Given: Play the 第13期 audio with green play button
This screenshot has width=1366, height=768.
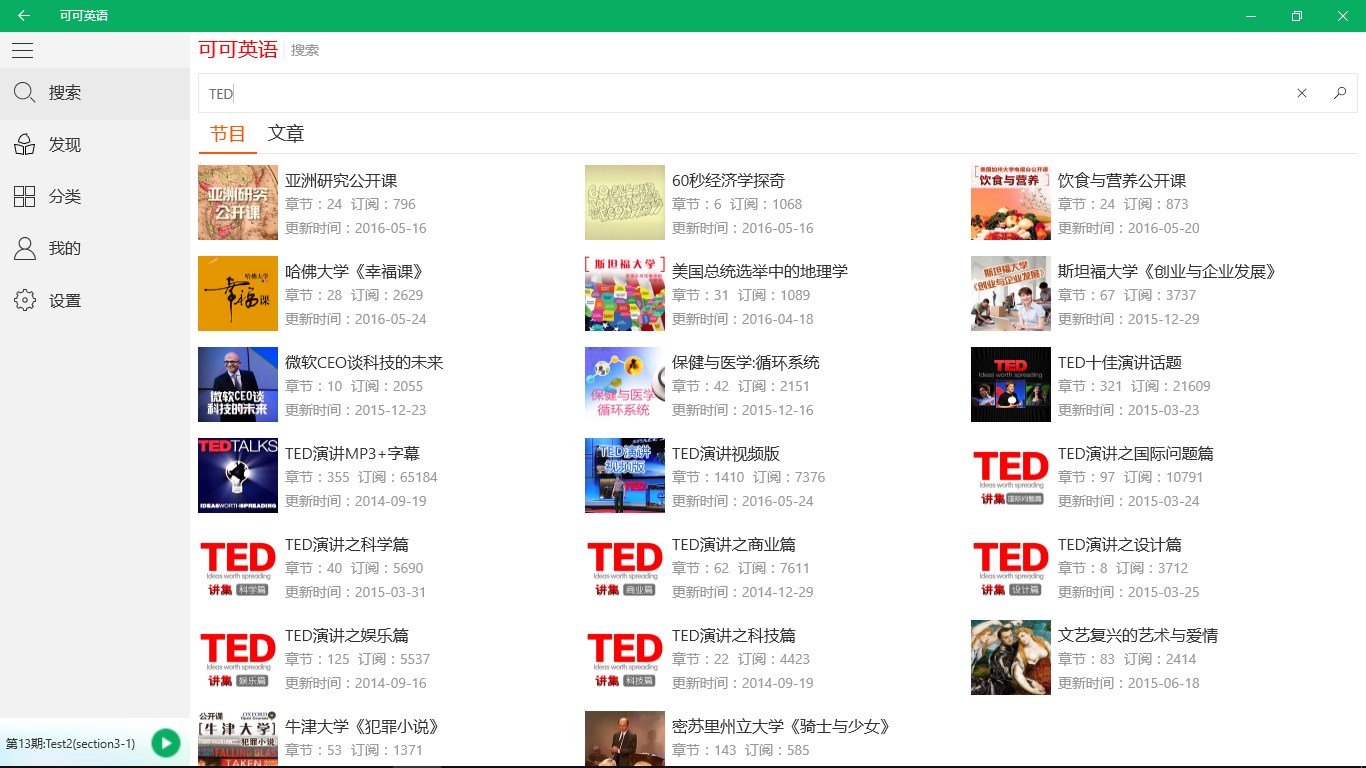Looking at the screenshot, I should click(165, 743).
